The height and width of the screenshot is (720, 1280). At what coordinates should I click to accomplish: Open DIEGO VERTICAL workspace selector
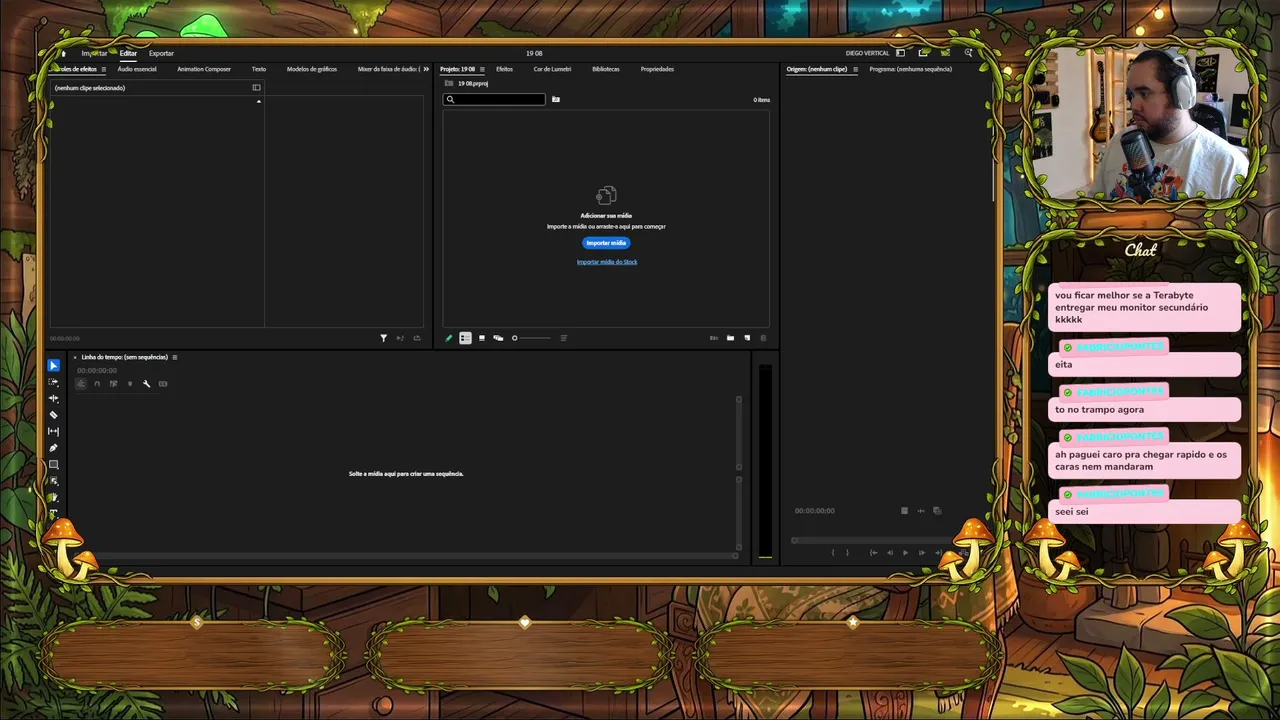coord(867,53)
